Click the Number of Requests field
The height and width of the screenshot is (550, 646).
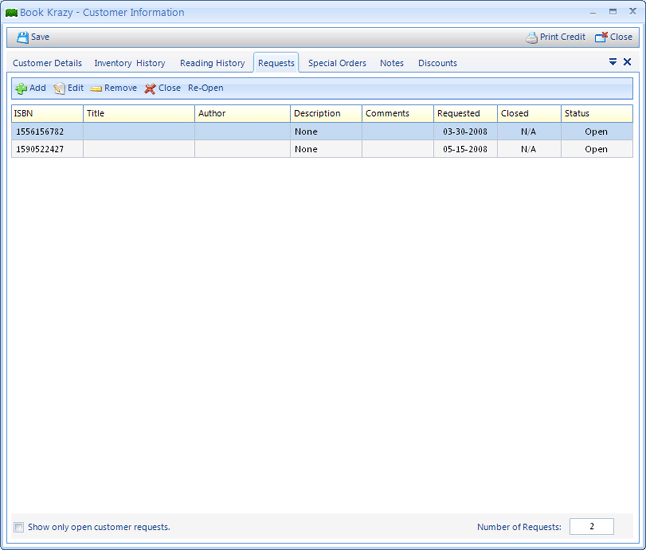pyautogui.click(x=591, y=527)
